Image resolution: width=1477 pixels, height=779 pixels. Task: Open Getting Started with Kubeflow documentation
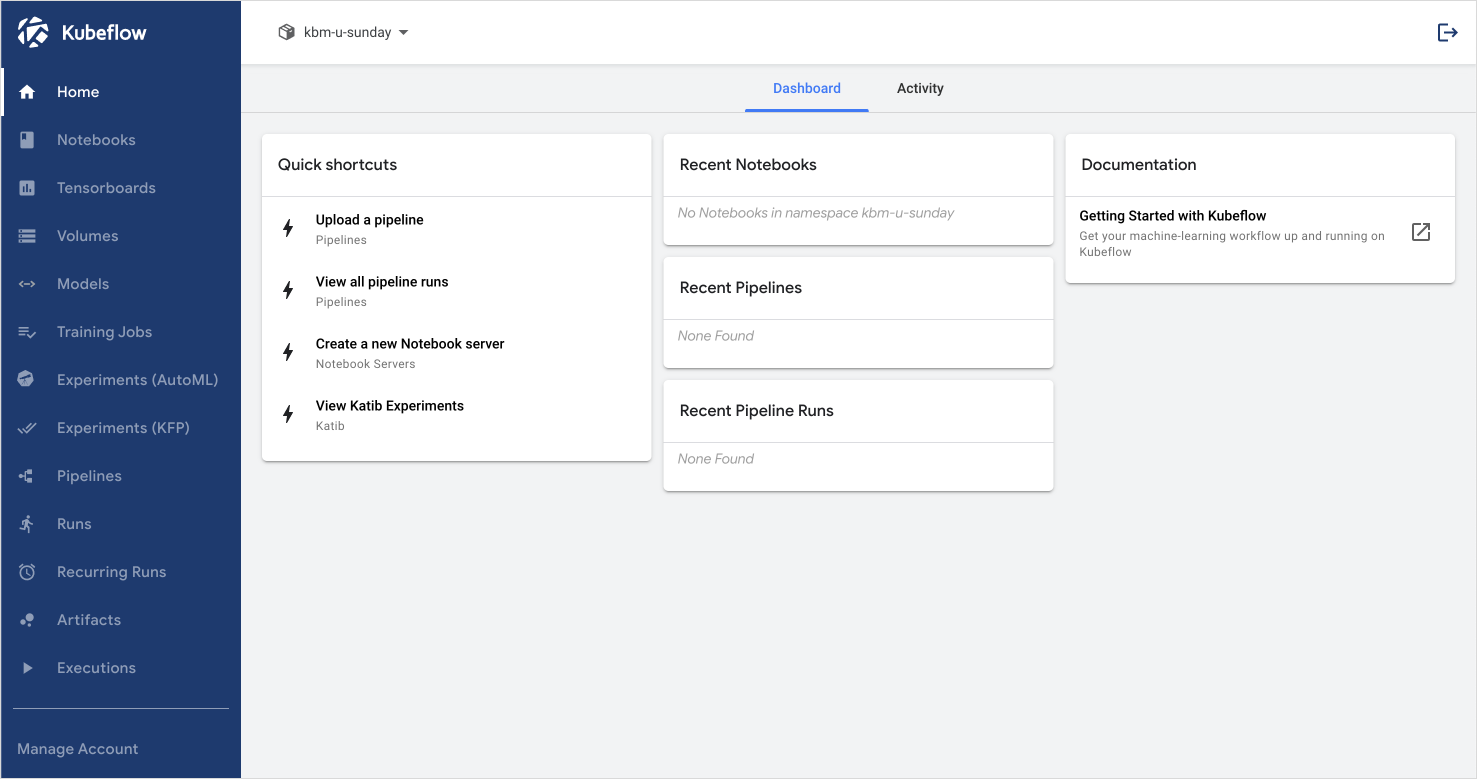tap(1260, 232)
